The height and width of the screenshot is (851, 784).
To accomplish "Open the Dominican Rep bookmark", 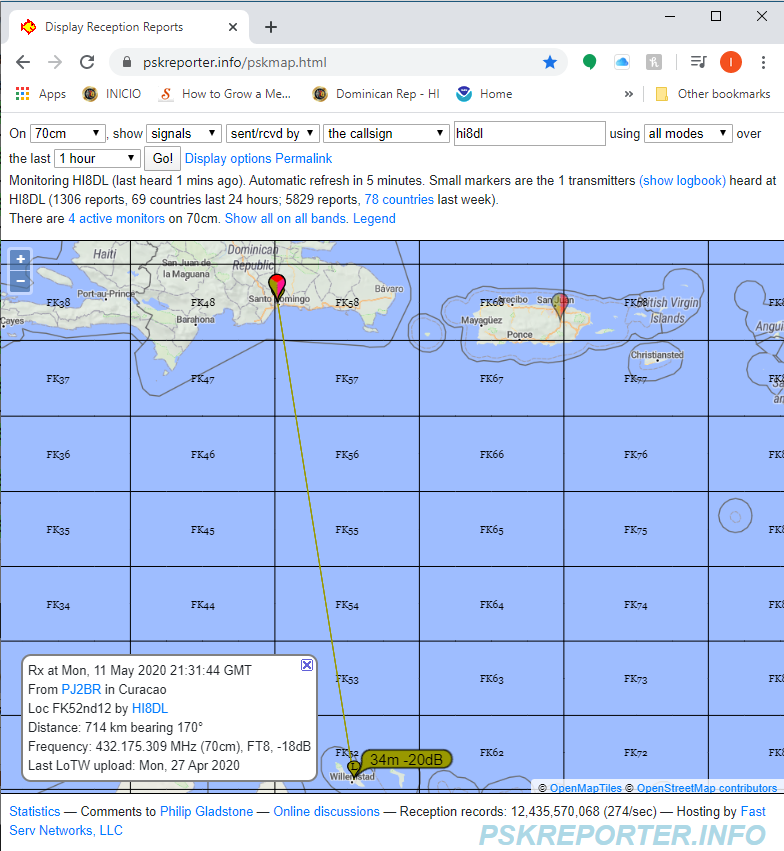I will tap(376, 94).
